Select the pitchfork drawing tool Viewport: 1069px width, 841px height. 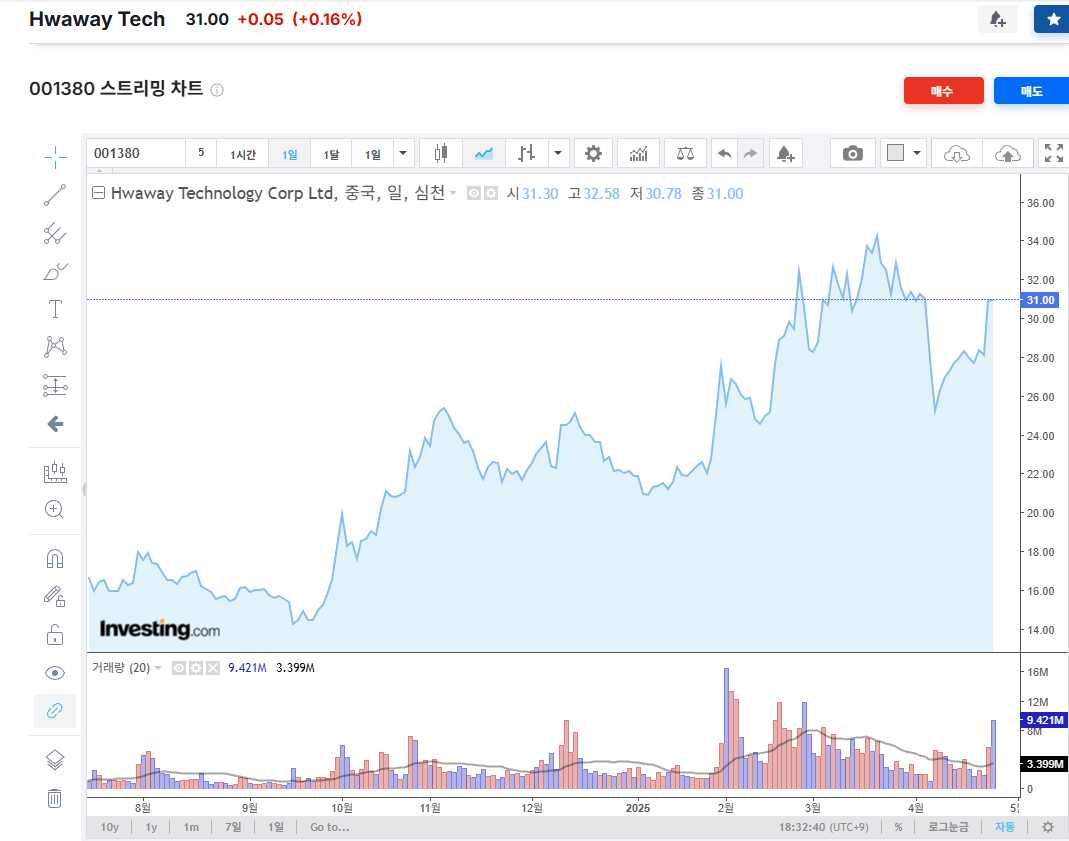55,233
